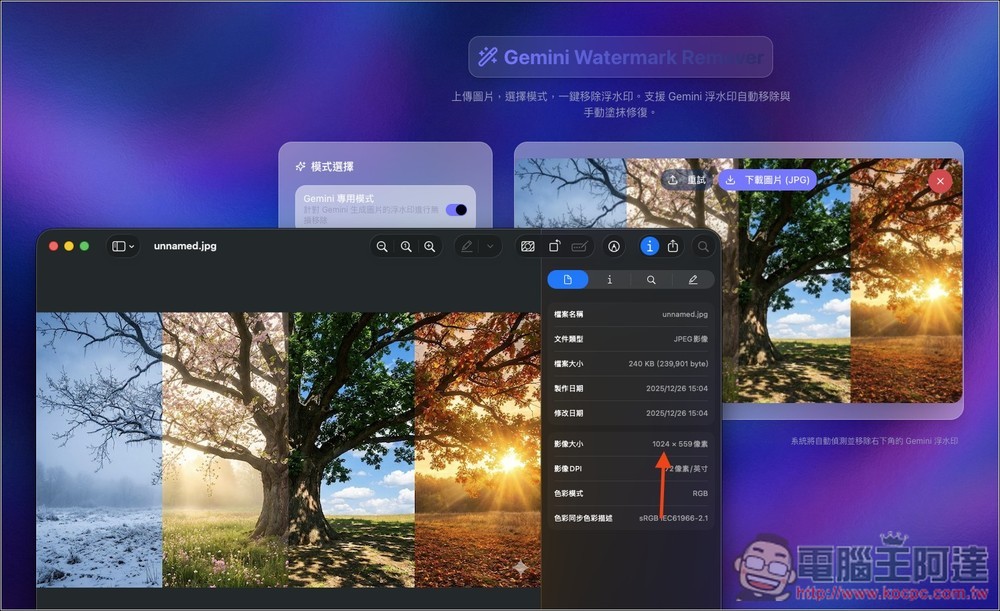Switch to the More Info inspector tab
The height and width of the screenshot is (611, 1000).
point(609,279)
